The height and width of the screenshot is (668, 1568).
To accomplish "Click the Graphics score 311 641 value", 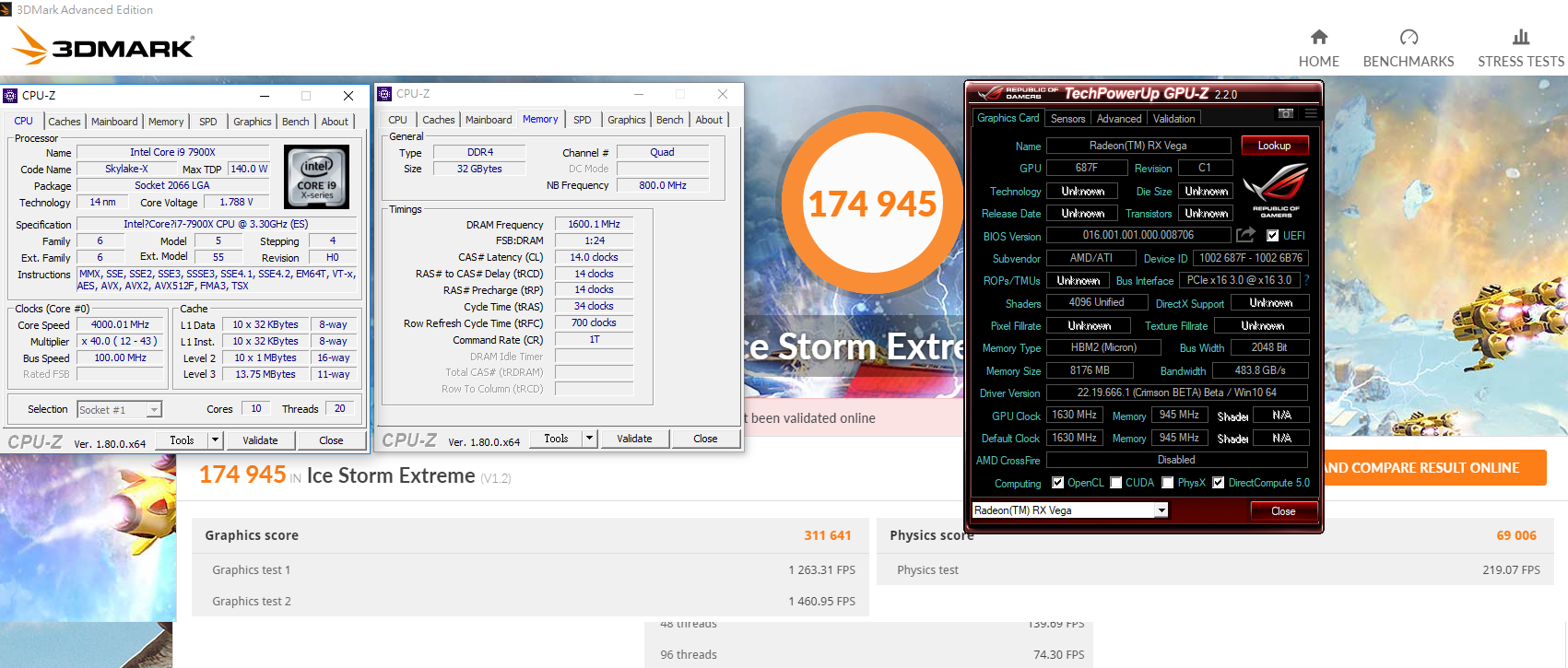I will pyautogui.click(x=828, y=535).
